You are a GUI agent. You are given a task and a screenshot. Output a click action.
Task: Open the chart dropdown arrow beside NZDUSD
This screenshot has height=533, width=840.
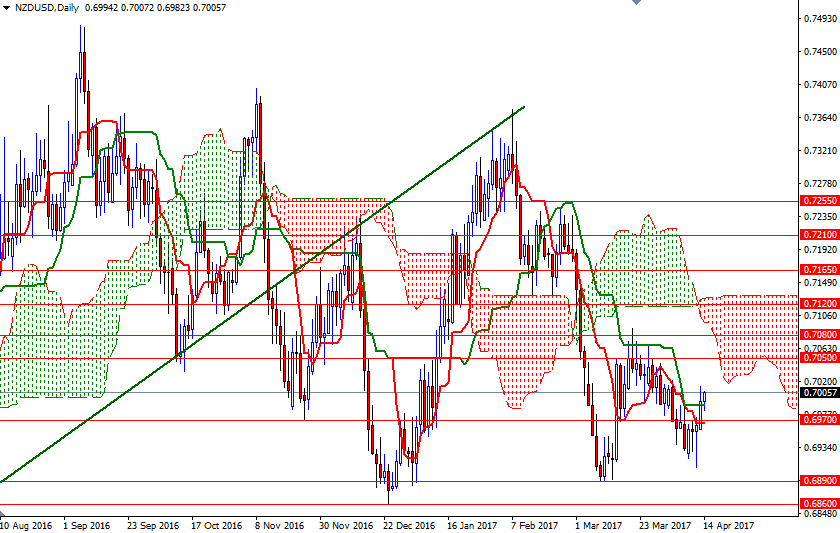tap(6, 8)
